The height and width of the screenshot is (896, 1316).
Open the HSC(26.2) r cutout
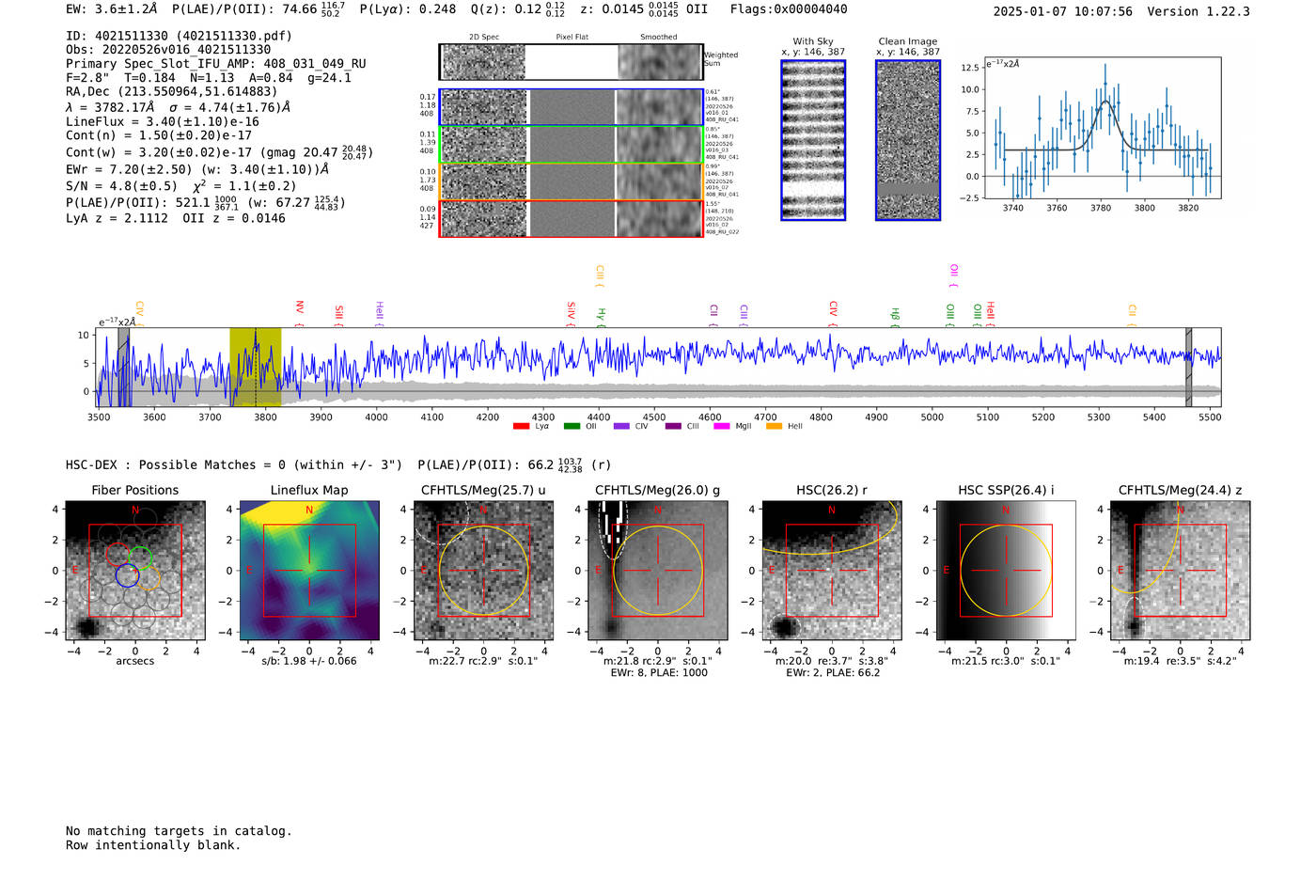click(x=831, y=571)
